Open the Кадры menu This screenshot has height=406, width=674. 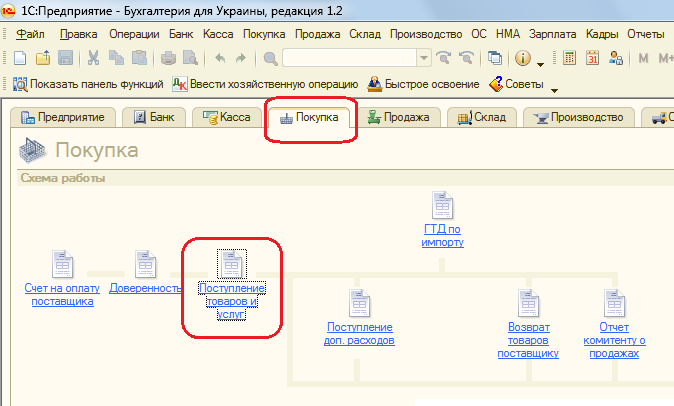[602, 34]
